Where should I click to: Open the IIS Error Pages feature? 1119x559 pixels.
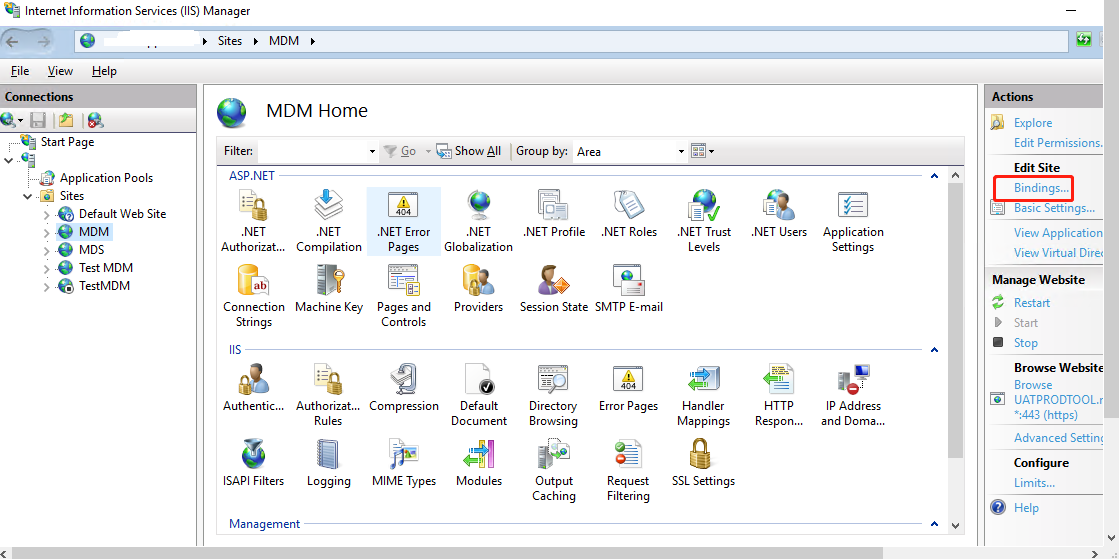pos(628,388)
